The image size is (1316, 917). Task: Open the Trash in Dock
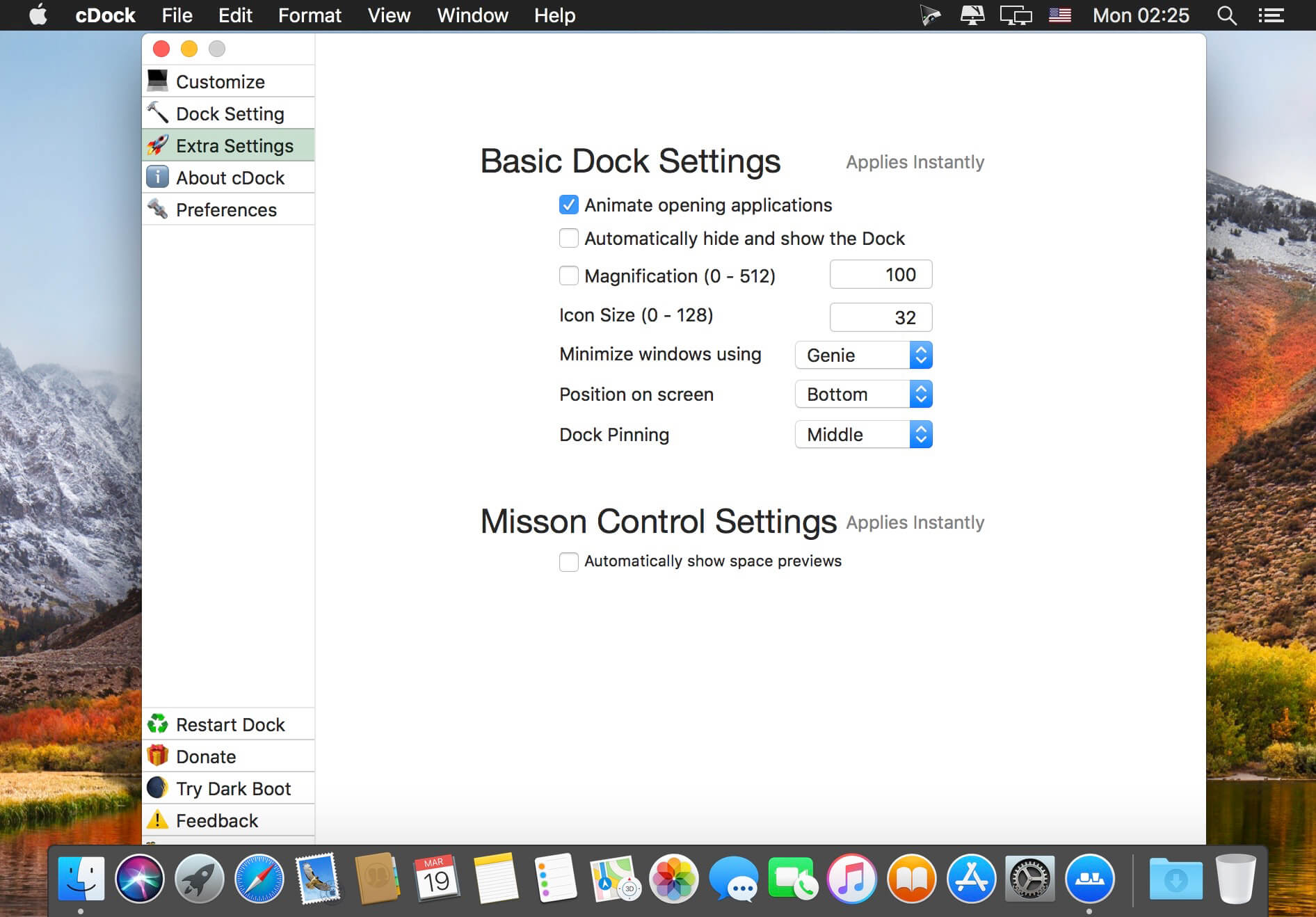point(1236,879)
